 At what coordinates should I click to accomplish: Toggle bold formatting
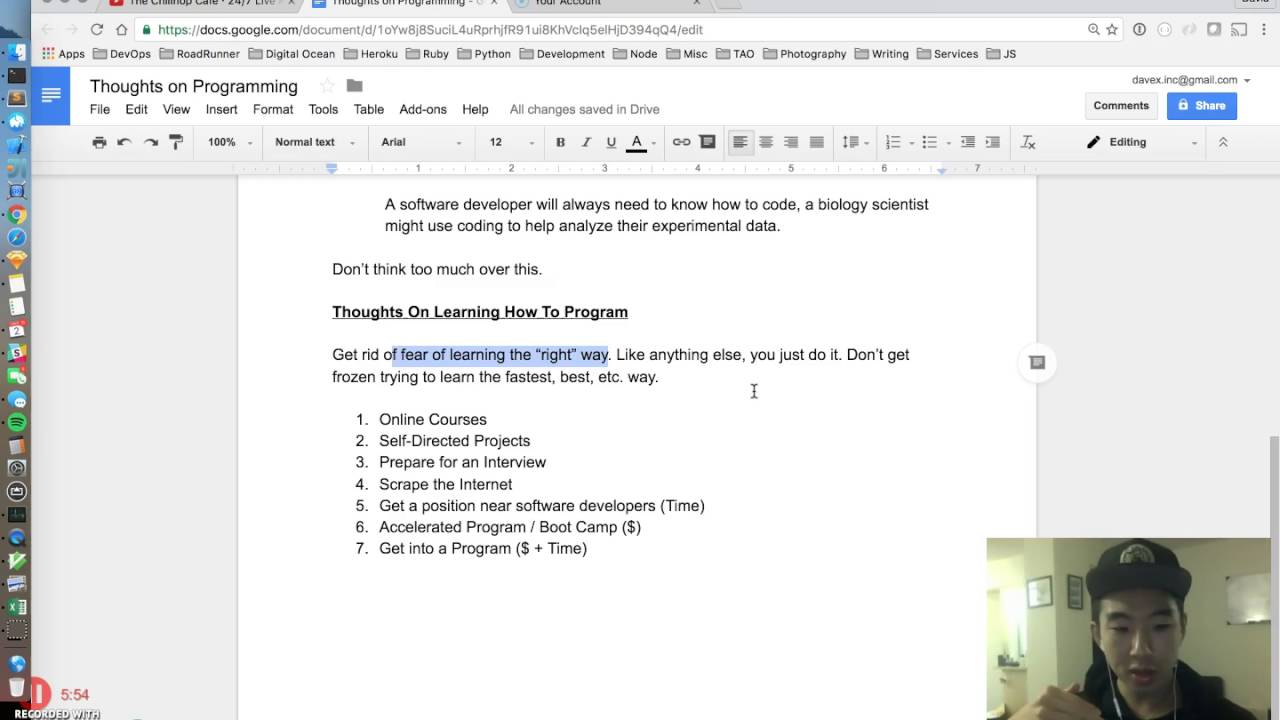click(x=560, y=142)
